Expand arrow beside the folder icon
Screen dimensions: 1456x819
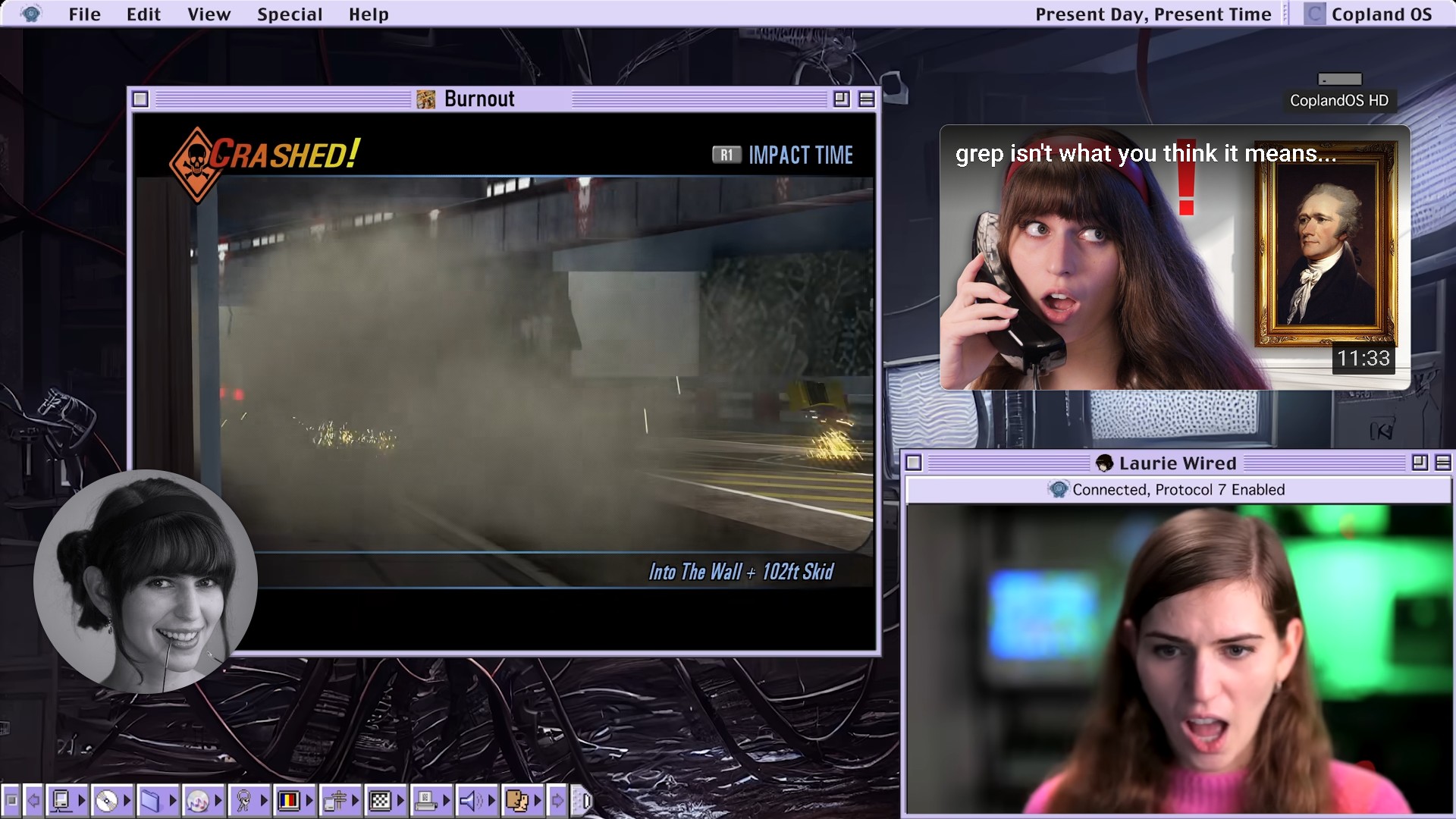pyautogui.click(x=173, y=800)
